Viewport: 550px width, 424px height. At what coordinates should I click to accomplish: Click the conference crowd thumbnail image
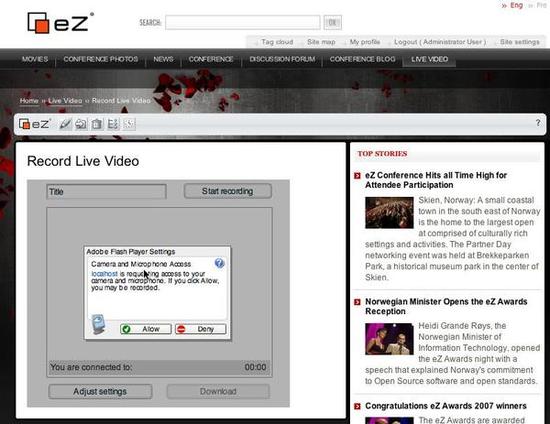(x=389, y=213)
